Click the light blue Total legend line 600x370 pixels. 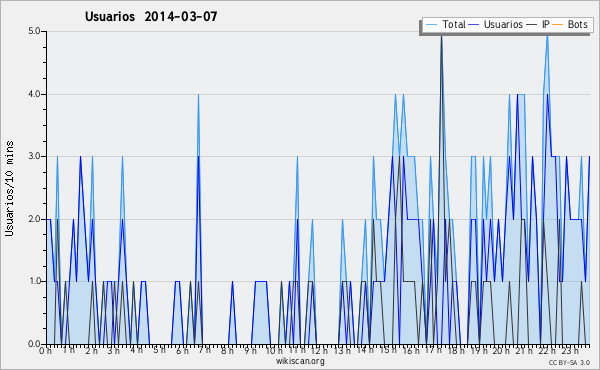[x=431, y=25]
